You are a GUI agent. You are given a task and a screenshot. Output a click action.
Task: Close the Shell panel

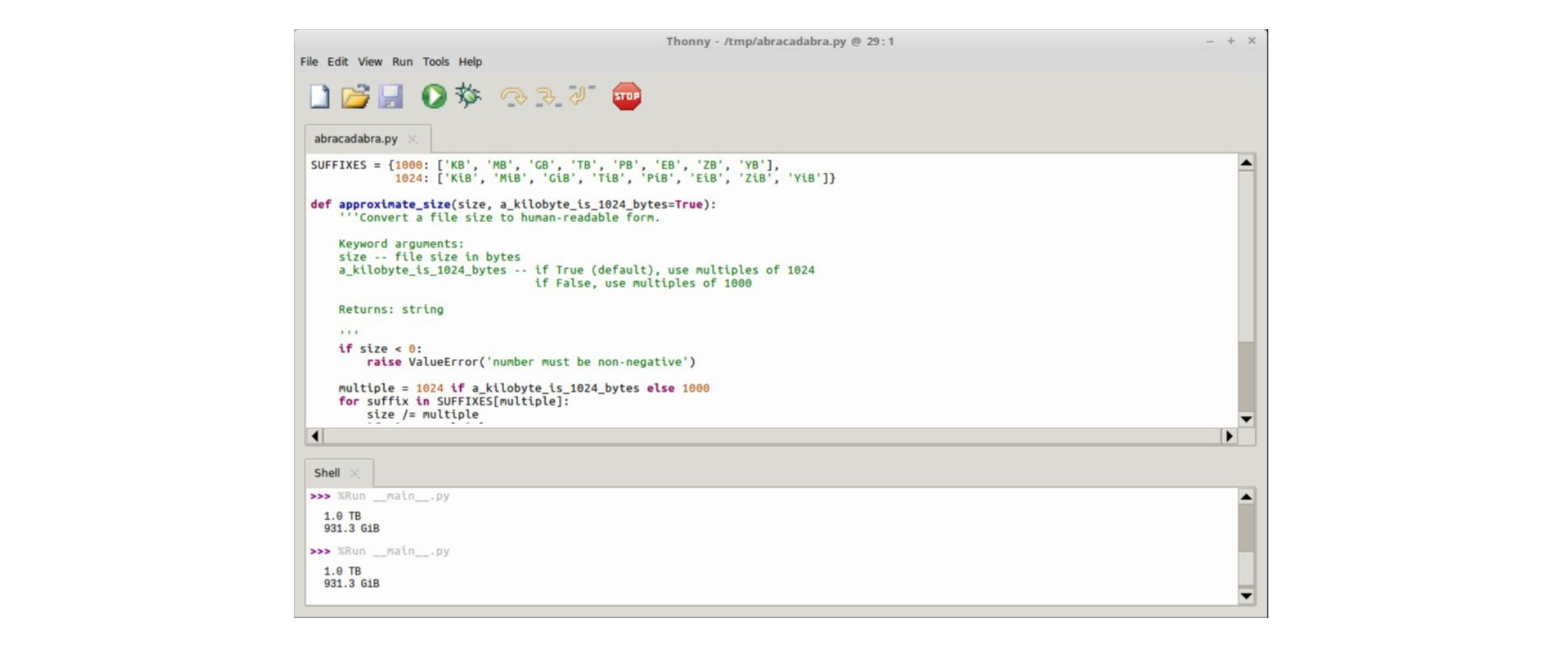click(x=356, y=473)
